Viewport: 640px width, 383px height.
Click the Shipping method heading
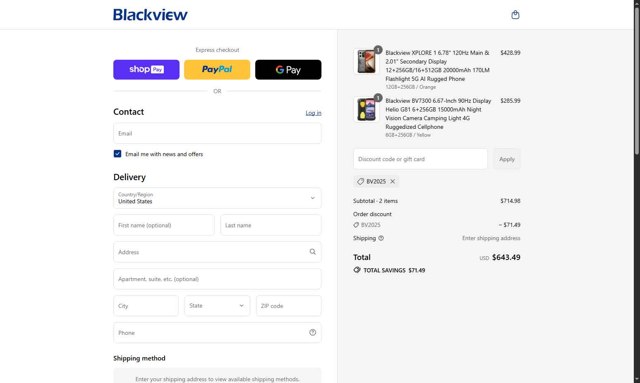point(139,358)
